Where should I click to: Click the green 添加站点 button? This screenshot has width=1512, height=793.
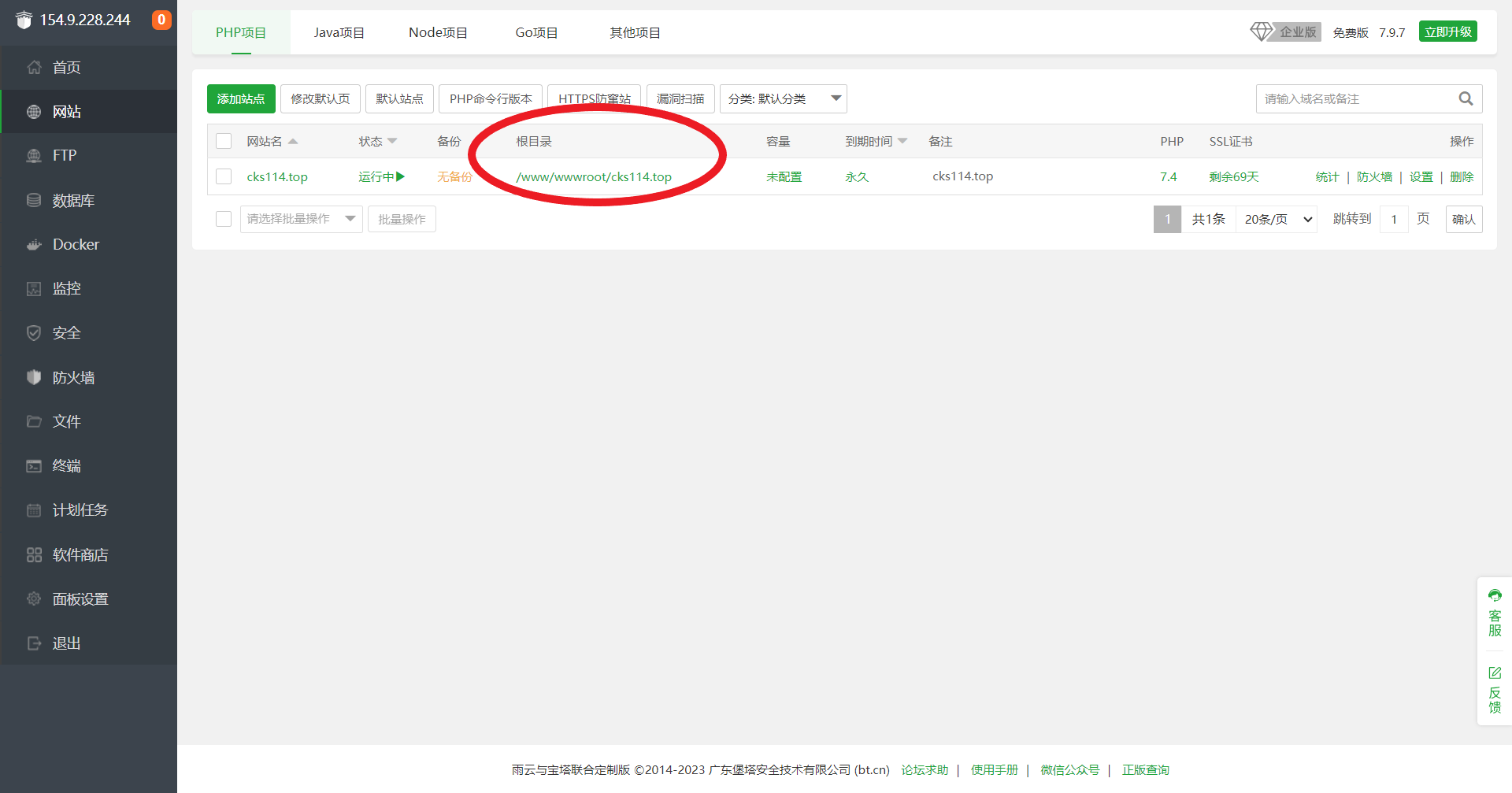[241, 98]
